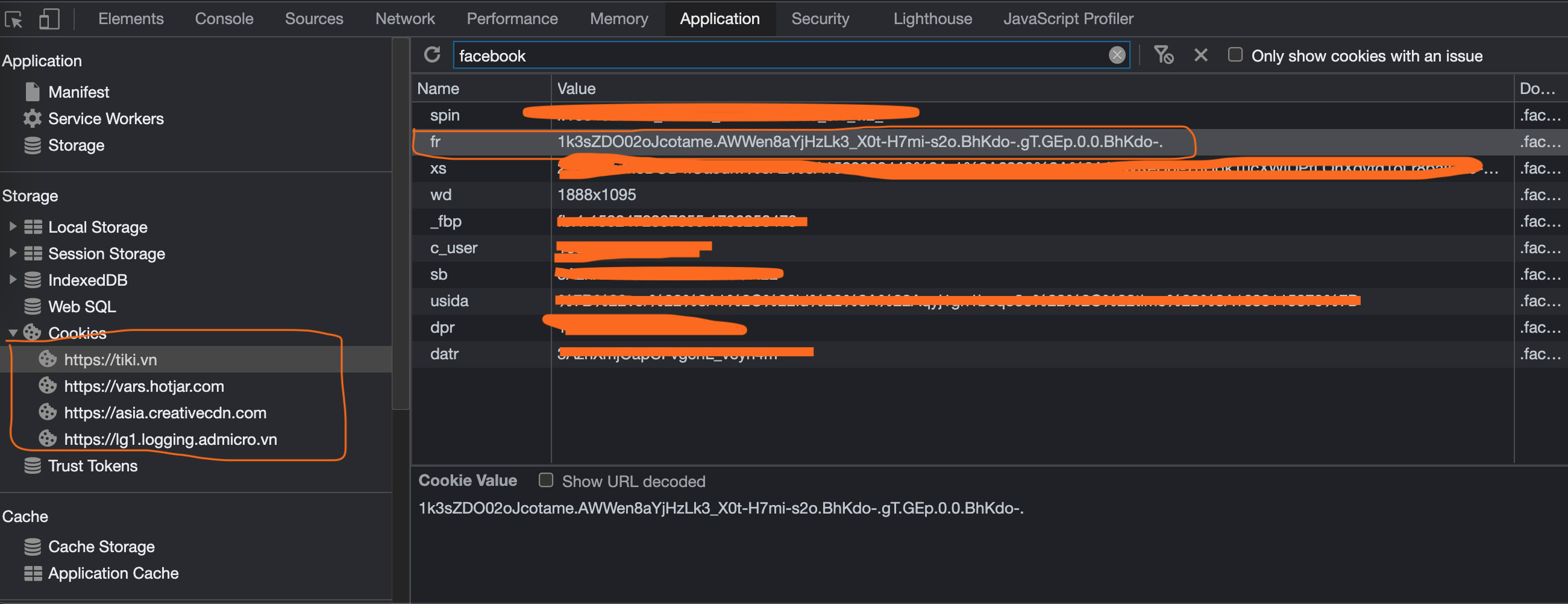Expand the Session Storage tree
Screen dimensions: 1568x604
tap(13, 253)
